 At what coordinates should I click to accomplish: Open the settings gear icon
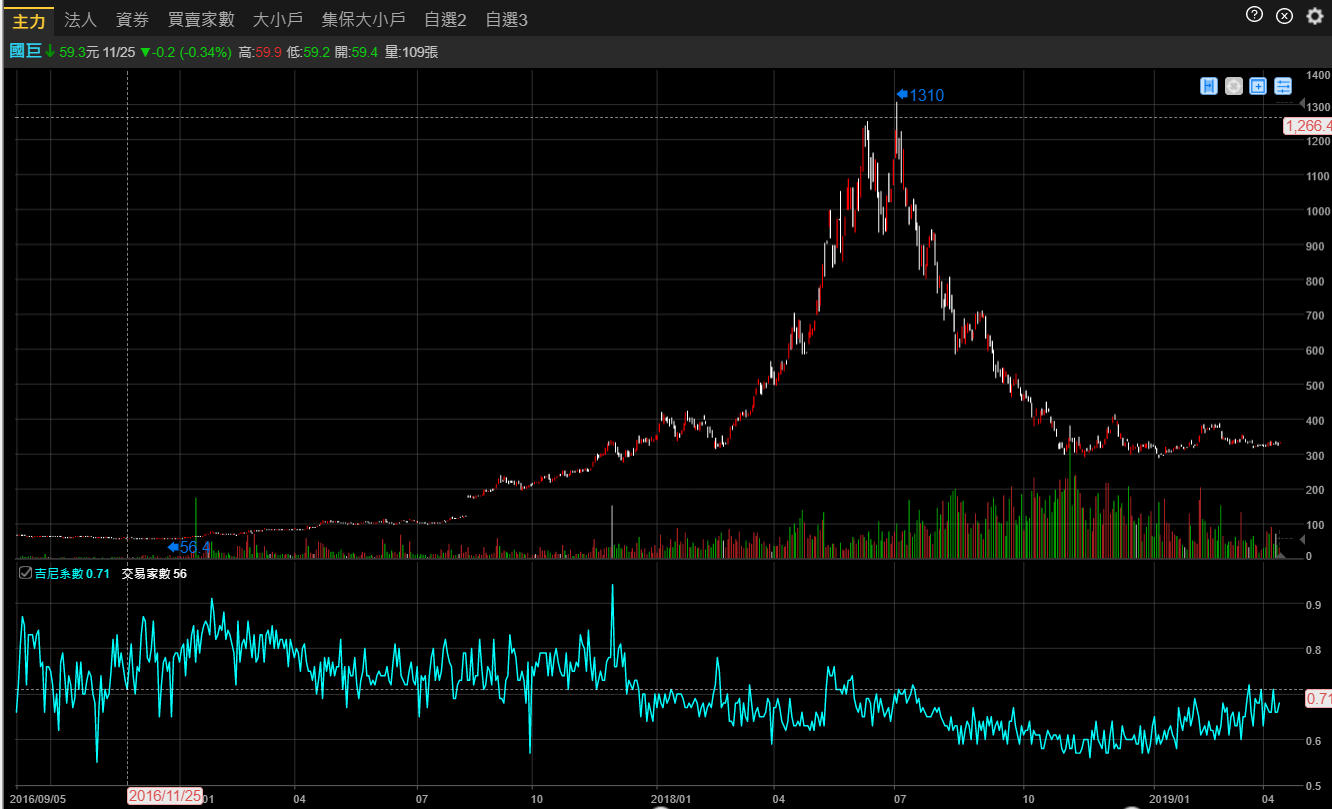coord(1315,16)
